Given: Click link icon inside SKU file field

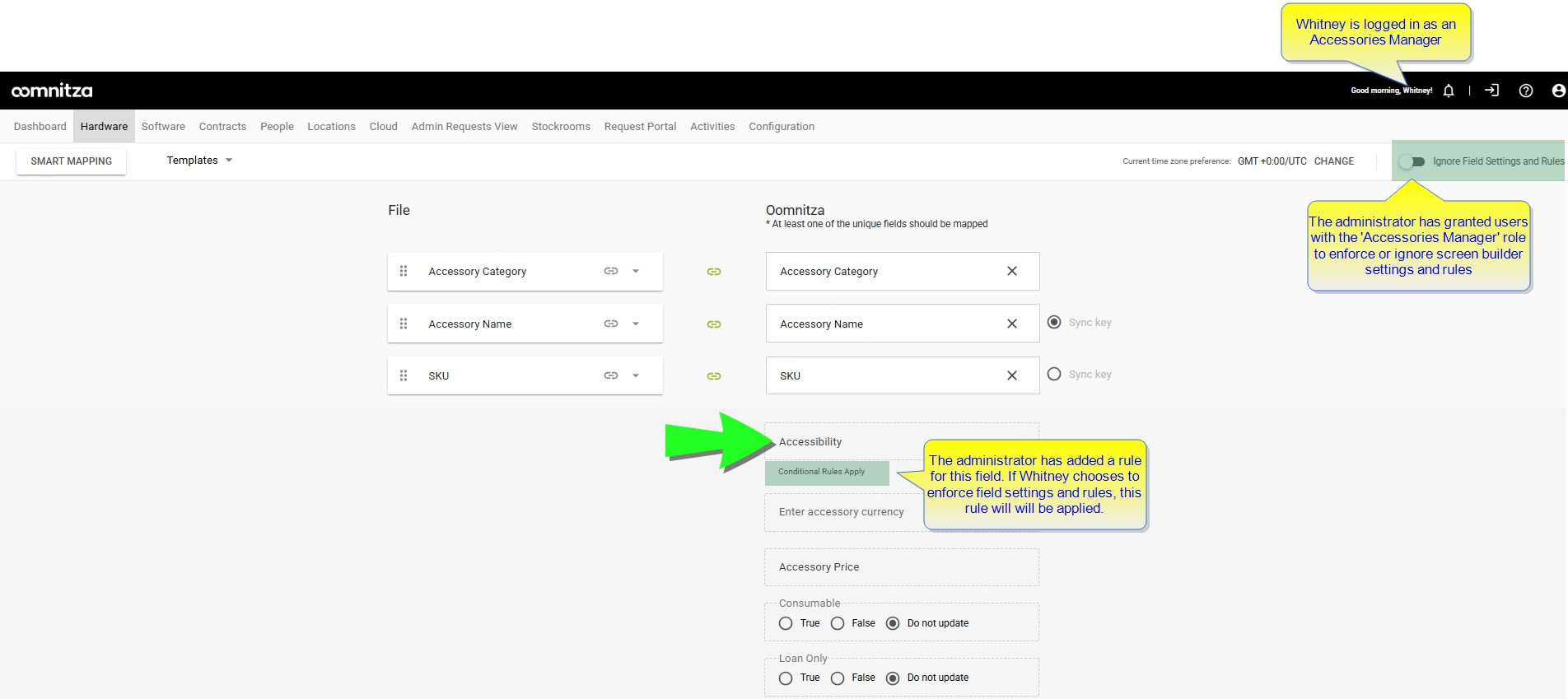Looking at the screenshot, I should (611, 375).
